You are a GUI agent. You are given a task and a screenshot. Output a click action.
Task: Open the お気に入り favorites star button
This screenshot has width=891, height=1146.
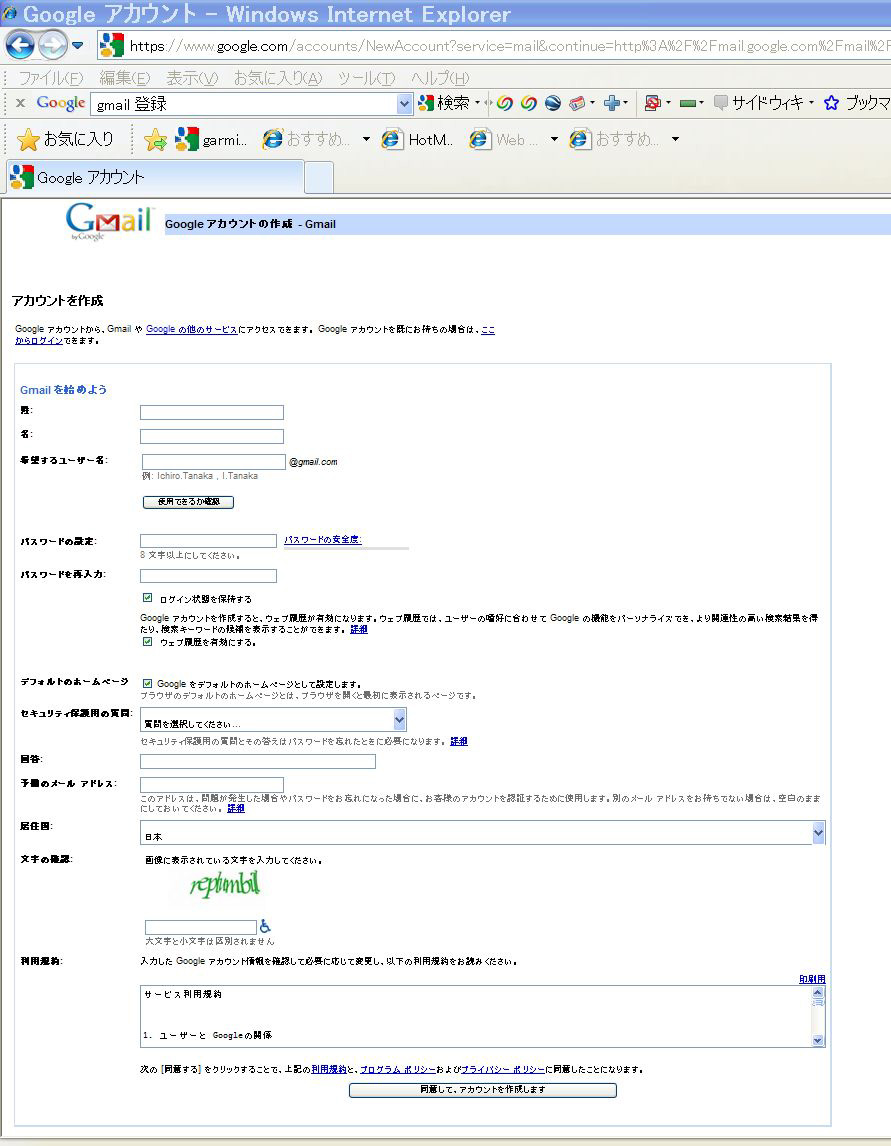click(64, 139)
